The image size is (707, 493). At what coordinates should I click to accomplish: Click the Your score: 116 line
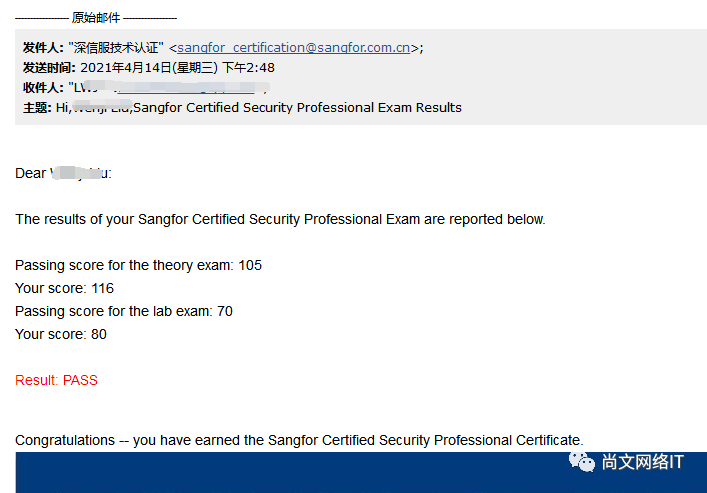click(x=64, y=288)
